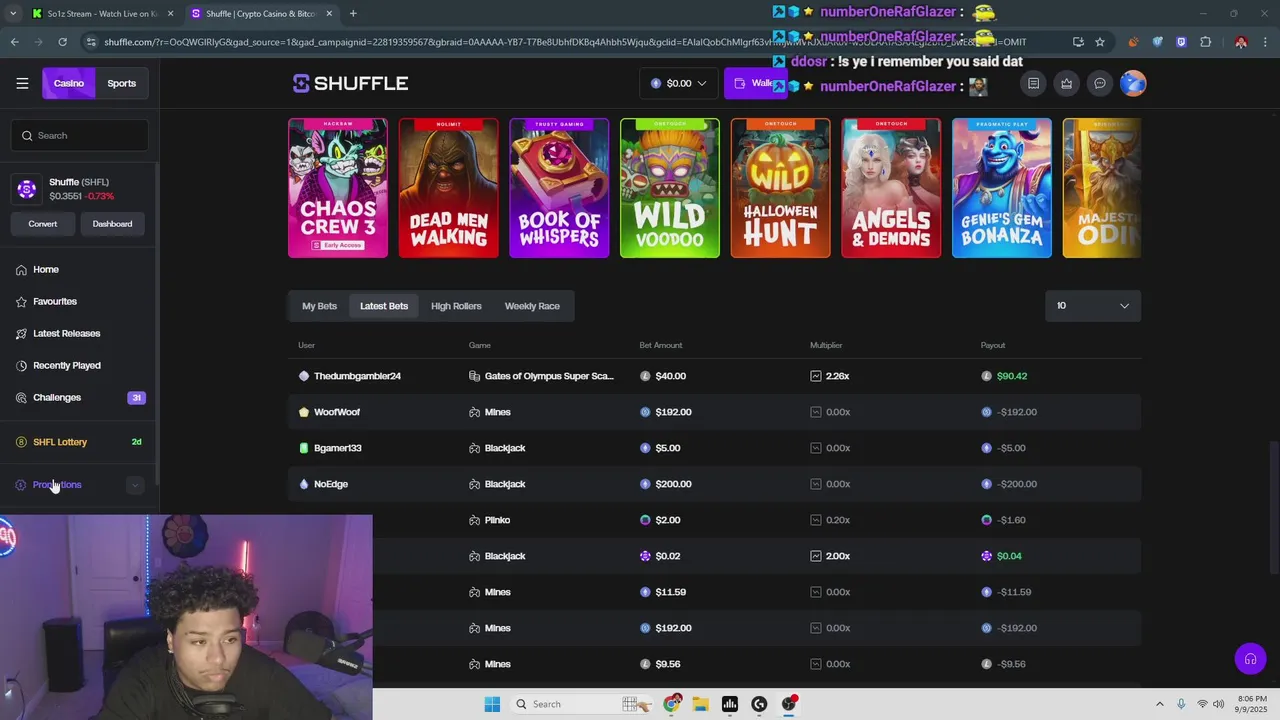Click NoEdge in the bets table
1280x720 pixels.
click(331, 484)
